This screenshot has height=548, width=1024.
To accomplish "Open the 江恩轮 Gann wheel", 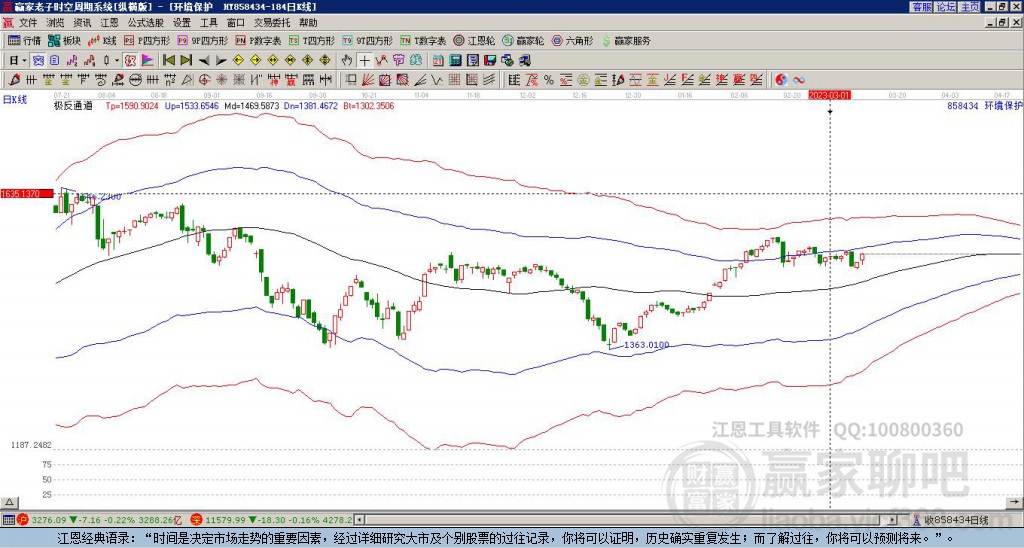I will click(x=475, y=40).
